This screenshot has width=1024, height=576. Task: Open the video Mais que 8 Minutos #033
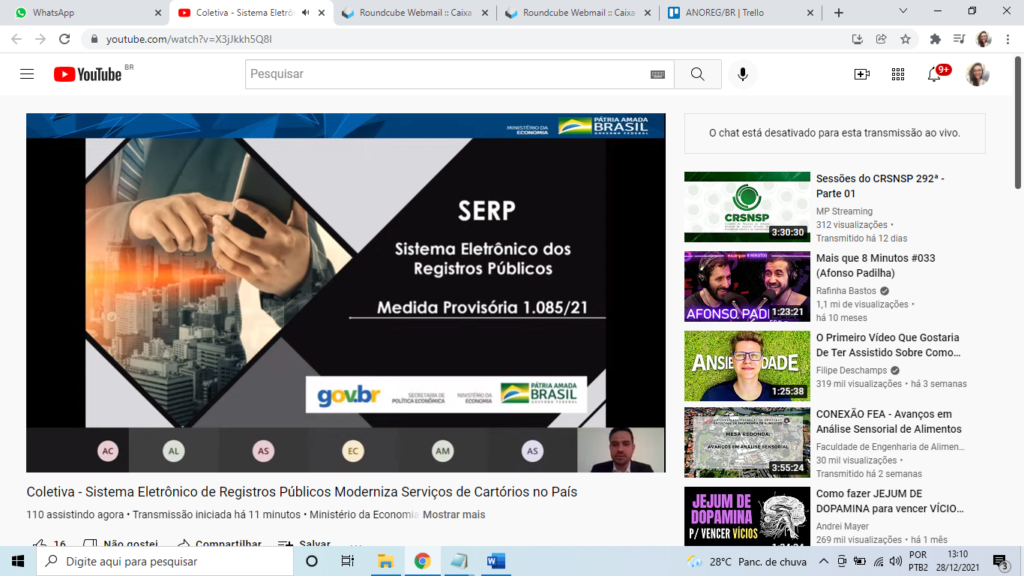click(x=875, y=265)
